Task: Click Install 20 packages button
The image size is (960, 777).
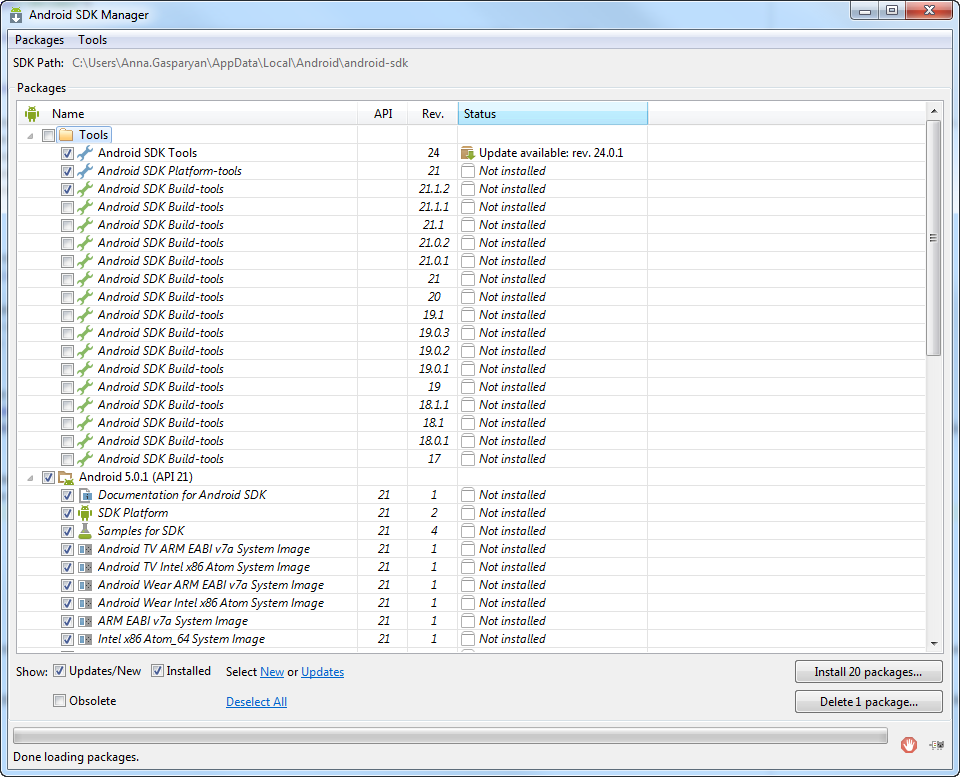Action: 868,672
